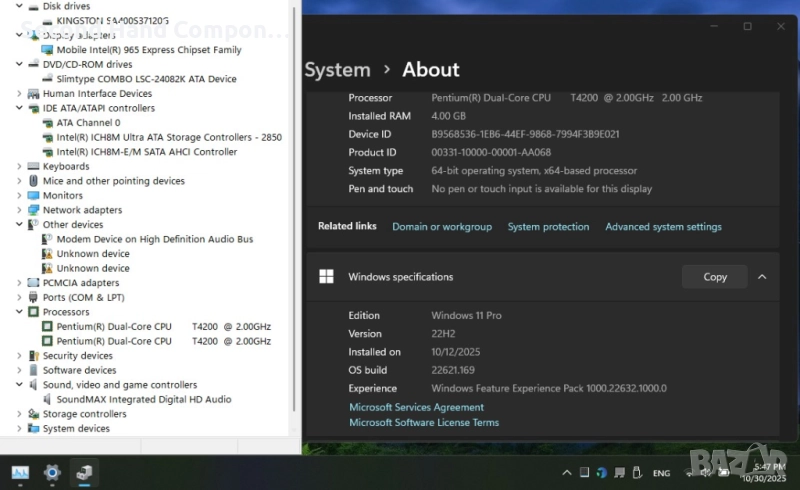Click the KINGSTON disk drive icon

(x=47, y=21)
